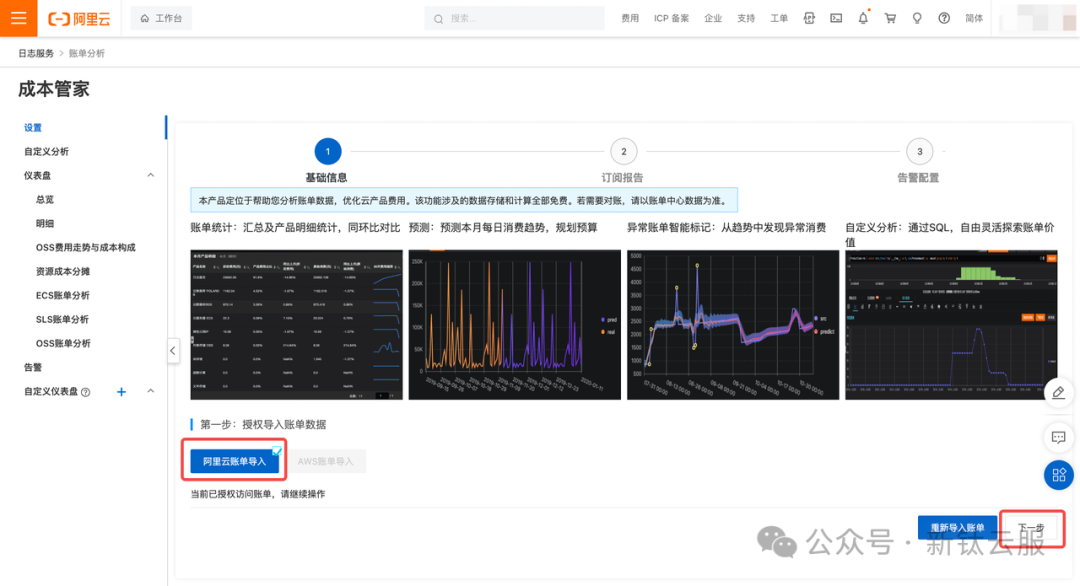This screenshot has height=586, width=1080.
Task: Open 资源成本分摊 dashboard
Action: (x=63, y=271)
